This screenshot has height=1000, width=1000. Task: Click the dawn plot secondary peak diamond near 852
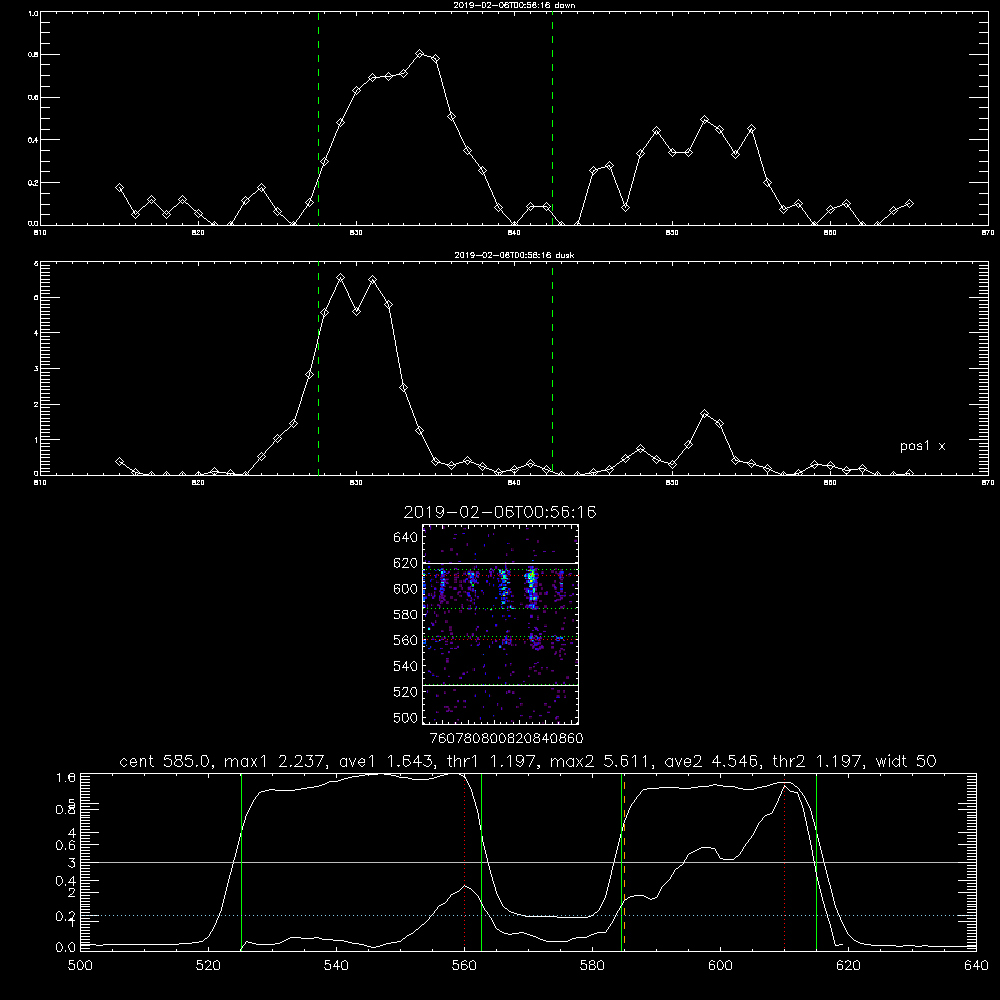click(x=704, y=119)
